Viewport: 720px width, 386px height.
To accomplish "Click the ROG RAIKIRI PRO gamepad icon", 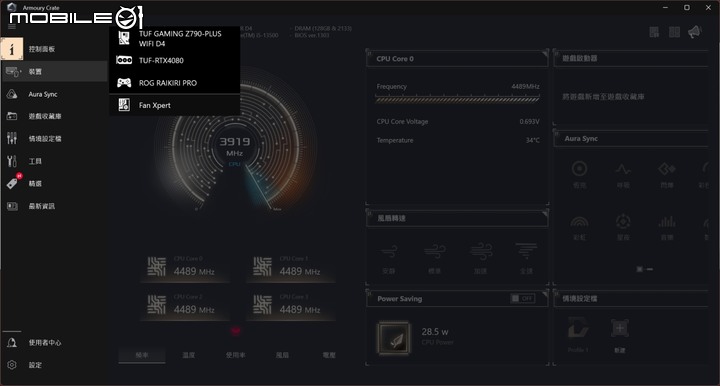I will 124,83.
